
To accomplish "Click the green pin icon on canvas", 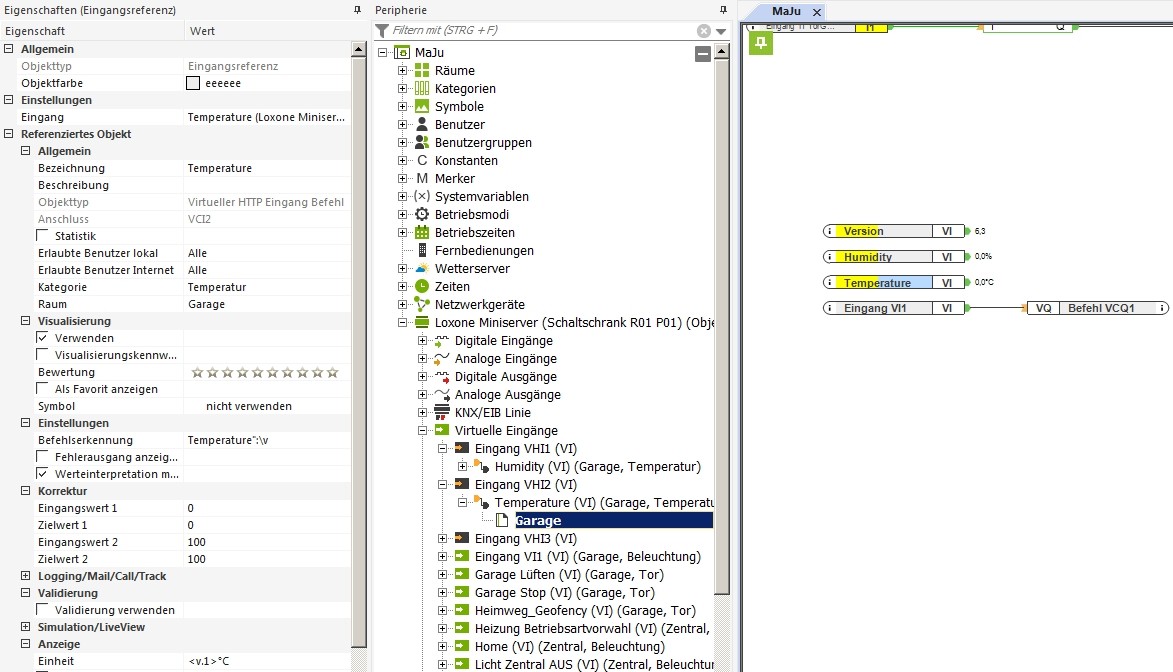I will (x=761, y=43).
